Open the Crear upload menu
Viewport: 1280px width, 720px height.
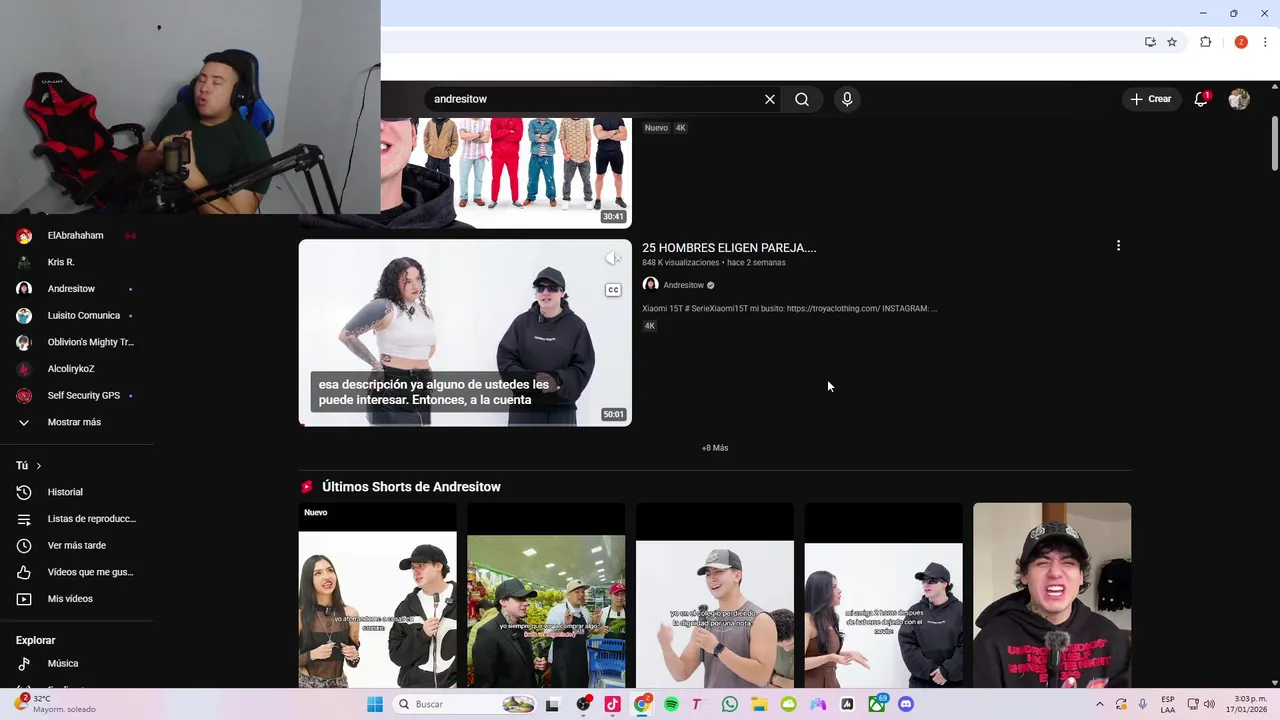pos(1151,99)
